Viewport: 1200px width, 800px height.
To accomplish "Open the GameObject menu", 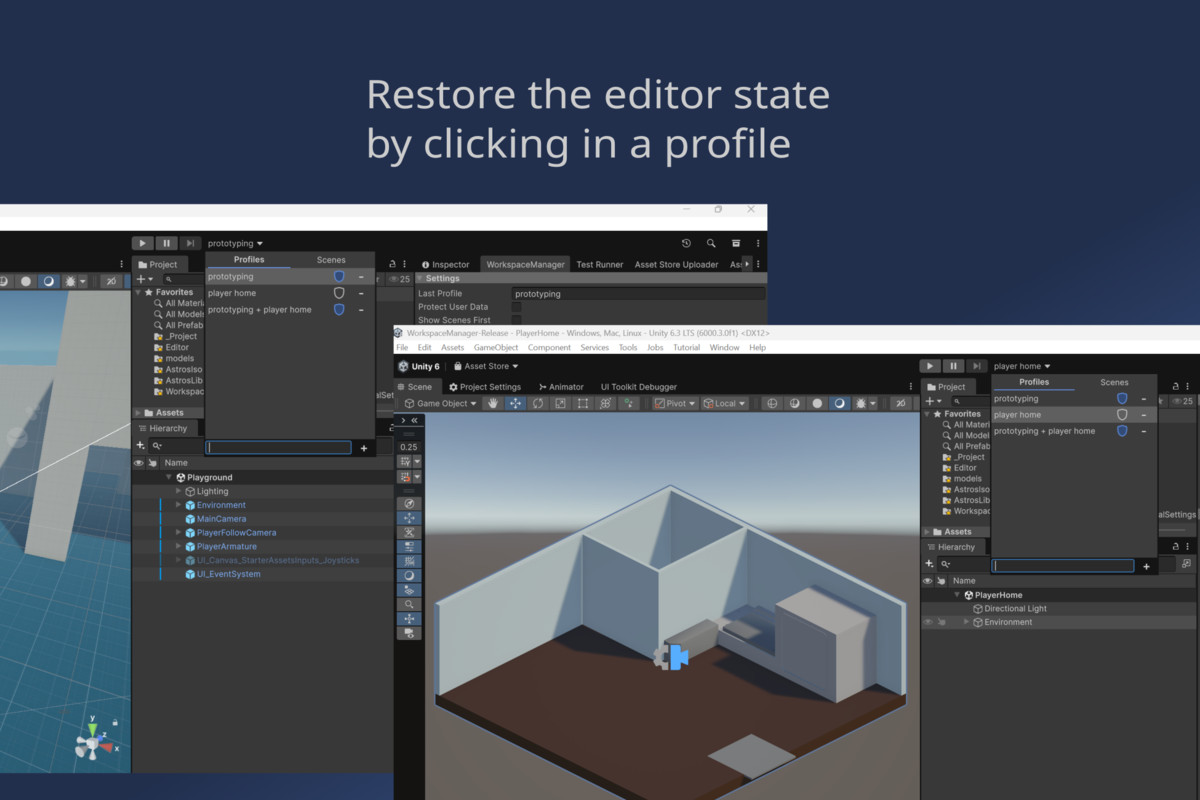I will pyautogui.click(x=496, y=347).
